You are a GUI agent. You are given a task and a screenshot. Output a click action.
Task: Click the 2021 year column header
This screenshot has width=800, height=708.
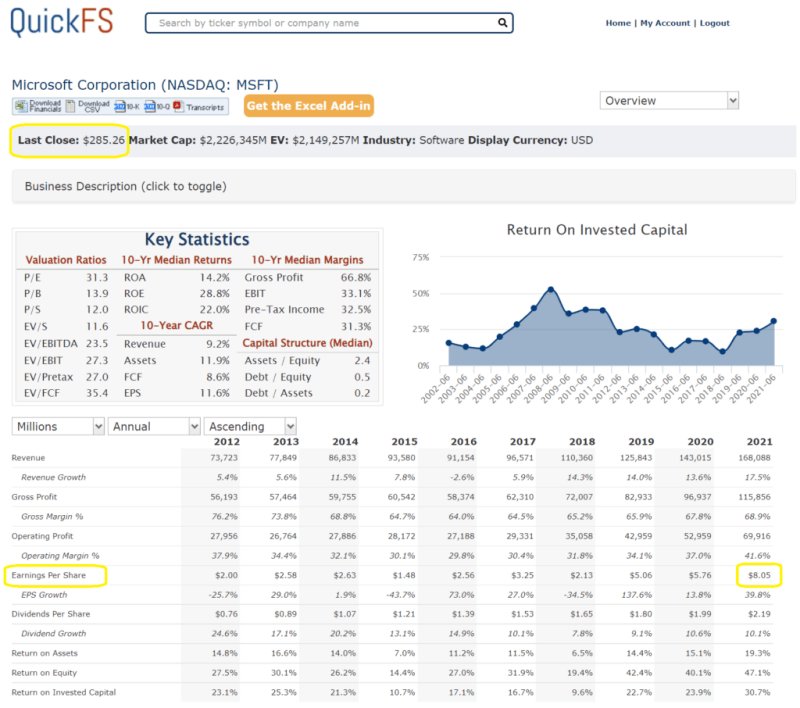[759, 442]
